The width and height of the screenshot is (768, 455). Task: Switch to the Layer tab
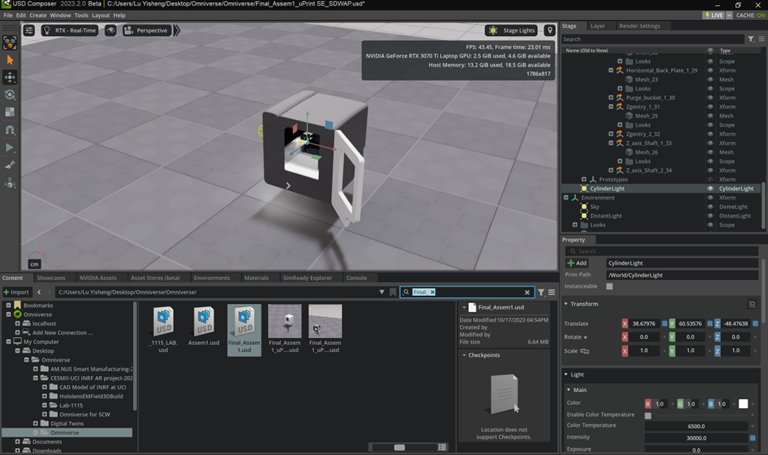(x=598, y=26)
